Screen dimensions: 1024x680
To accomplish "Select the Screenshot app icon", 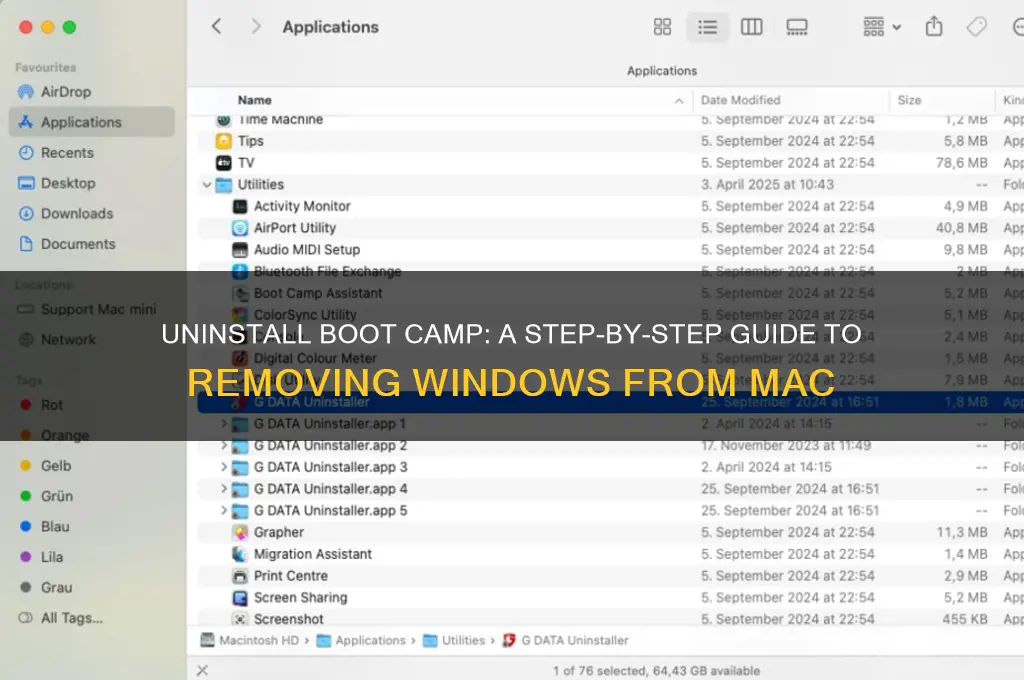I will tap(240, 619).
